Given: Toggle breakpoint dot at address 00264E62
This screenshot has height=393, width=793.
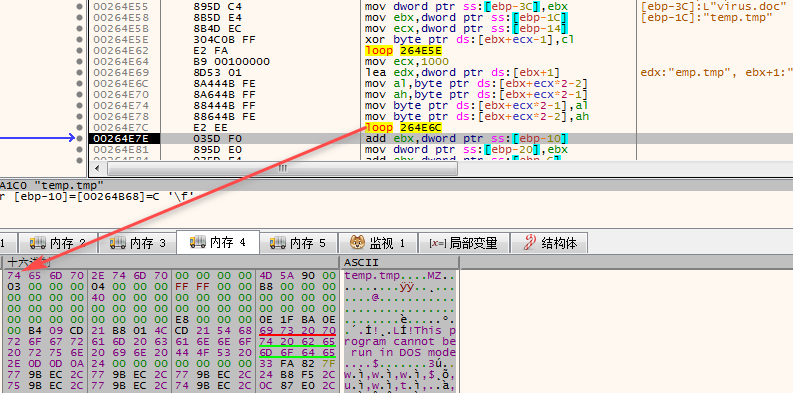Looking at the screenshot, I should [x=79, y=51].
